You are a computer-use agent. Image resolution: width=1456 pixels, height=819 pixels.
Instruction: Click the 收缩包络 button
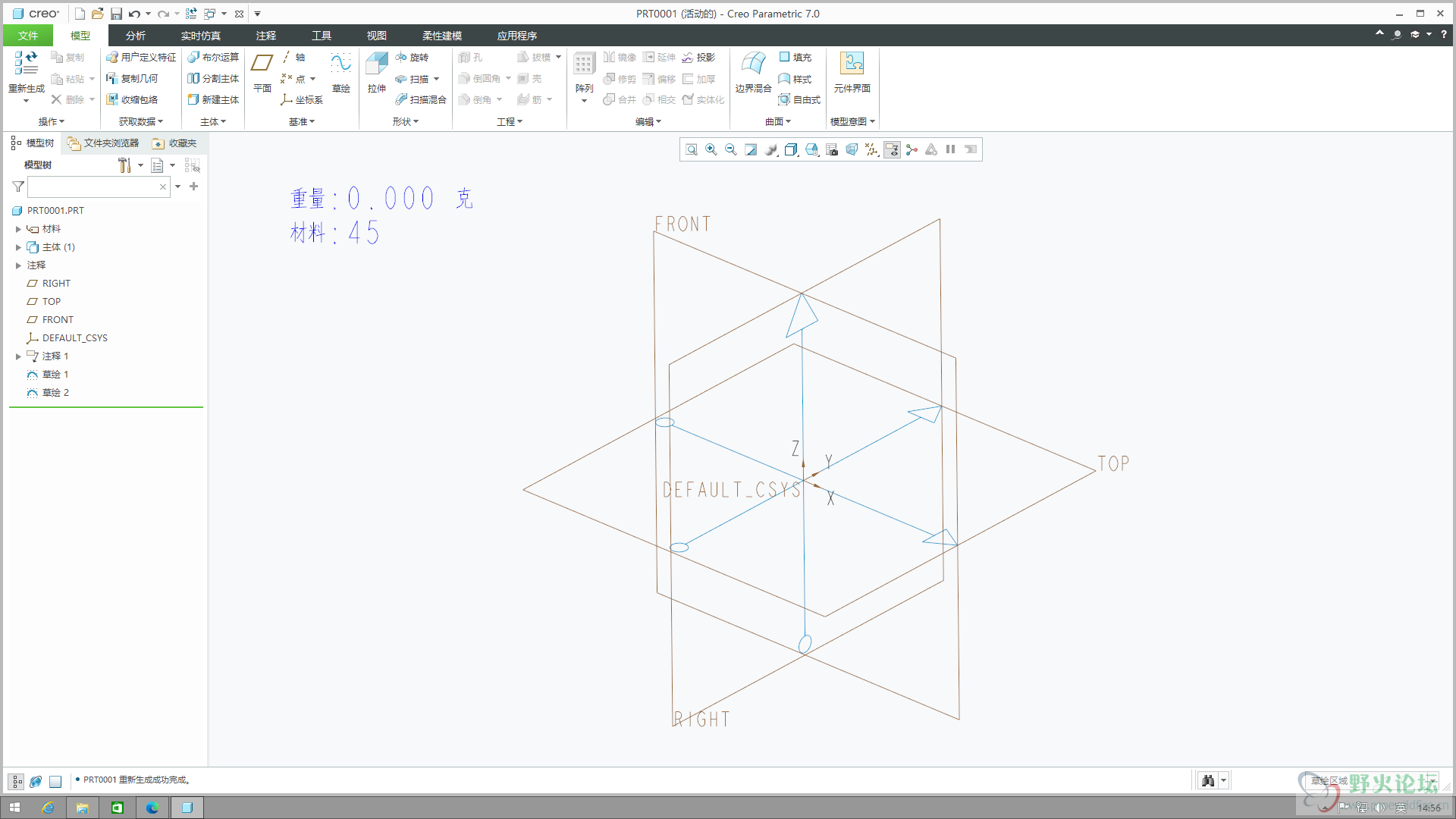tap(132, 99)
